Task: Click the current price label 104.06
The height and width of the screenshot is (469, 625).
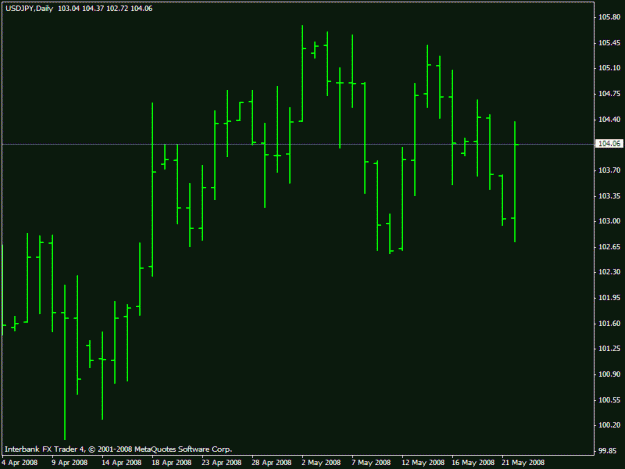Action: coord(609,143)
